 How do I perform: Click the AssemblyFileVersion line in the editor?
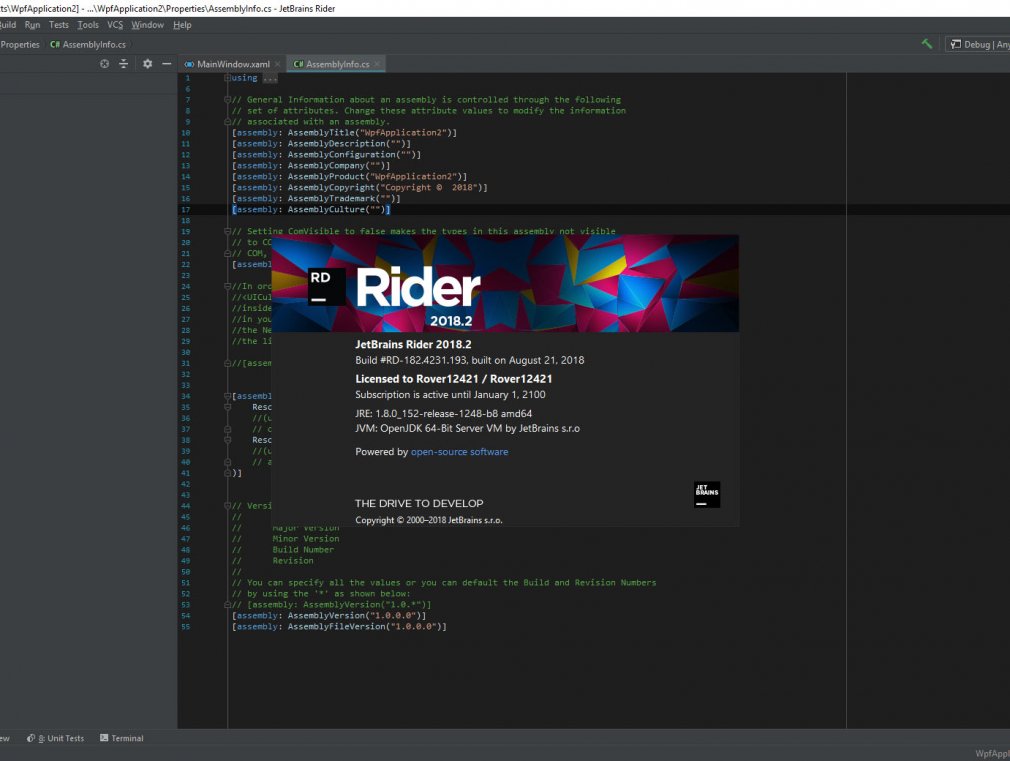coord(339,626)
